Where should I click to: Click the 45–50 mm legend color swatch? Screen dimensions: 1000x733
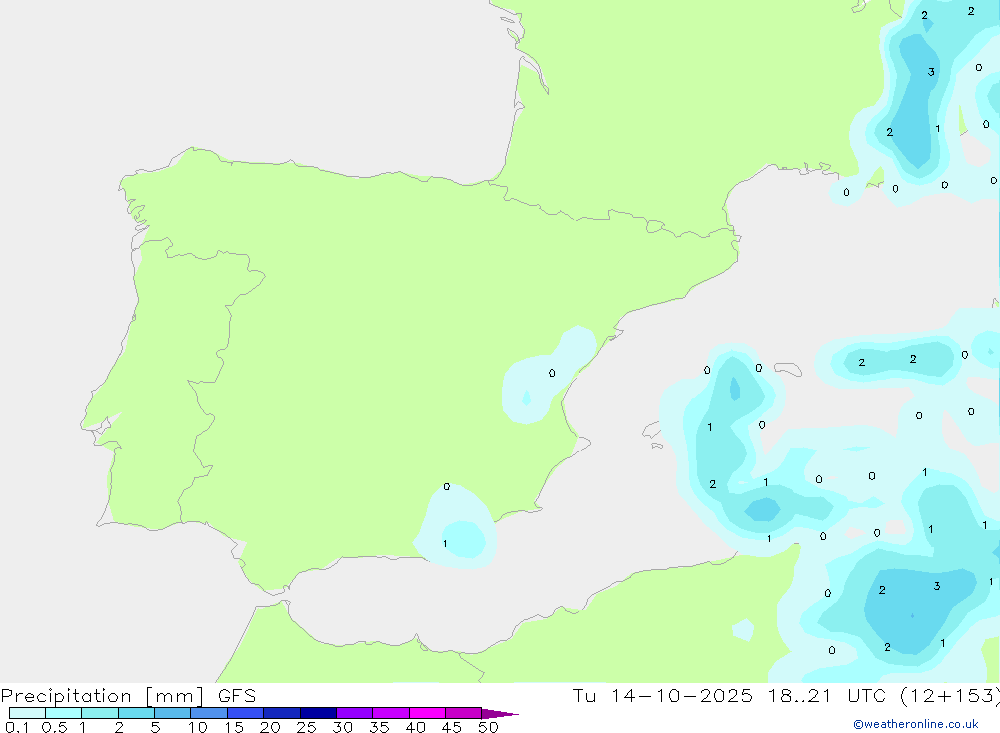[x=463, y=713]
